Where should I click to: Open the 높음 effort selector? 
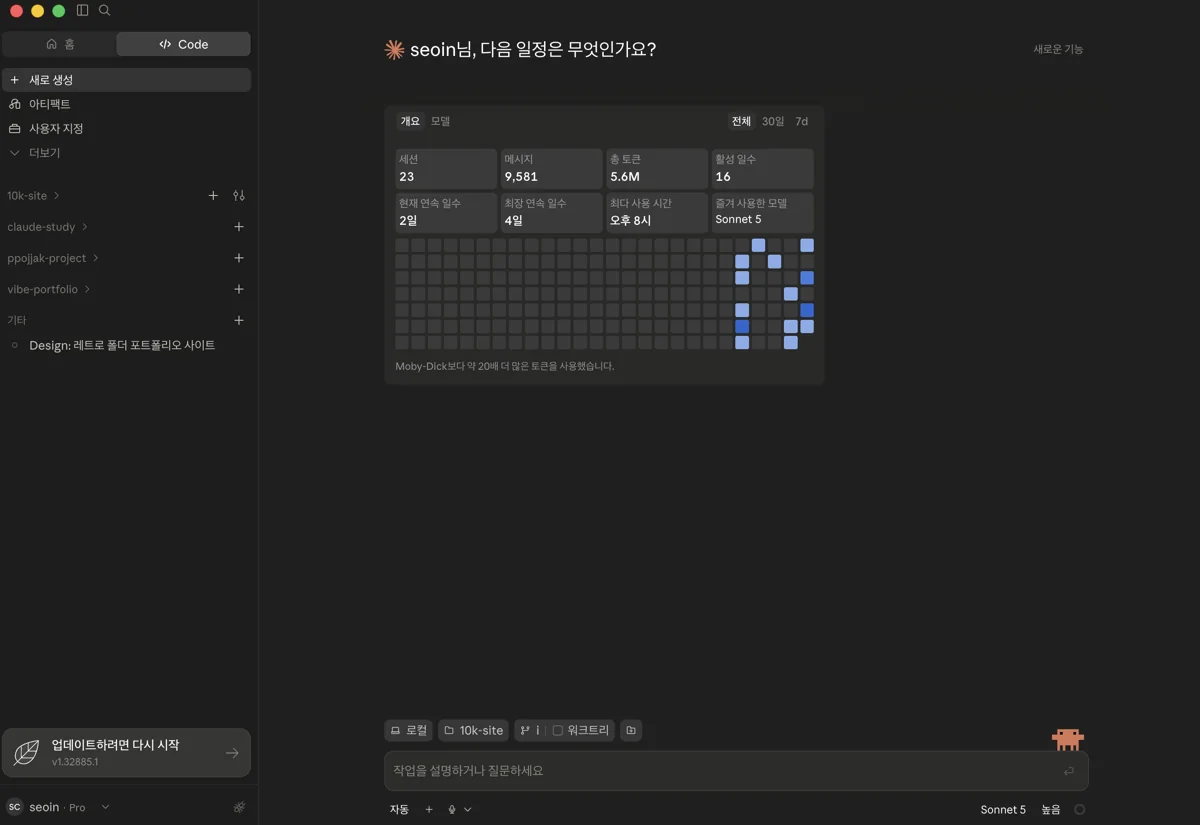click(x=1051, y=810)
